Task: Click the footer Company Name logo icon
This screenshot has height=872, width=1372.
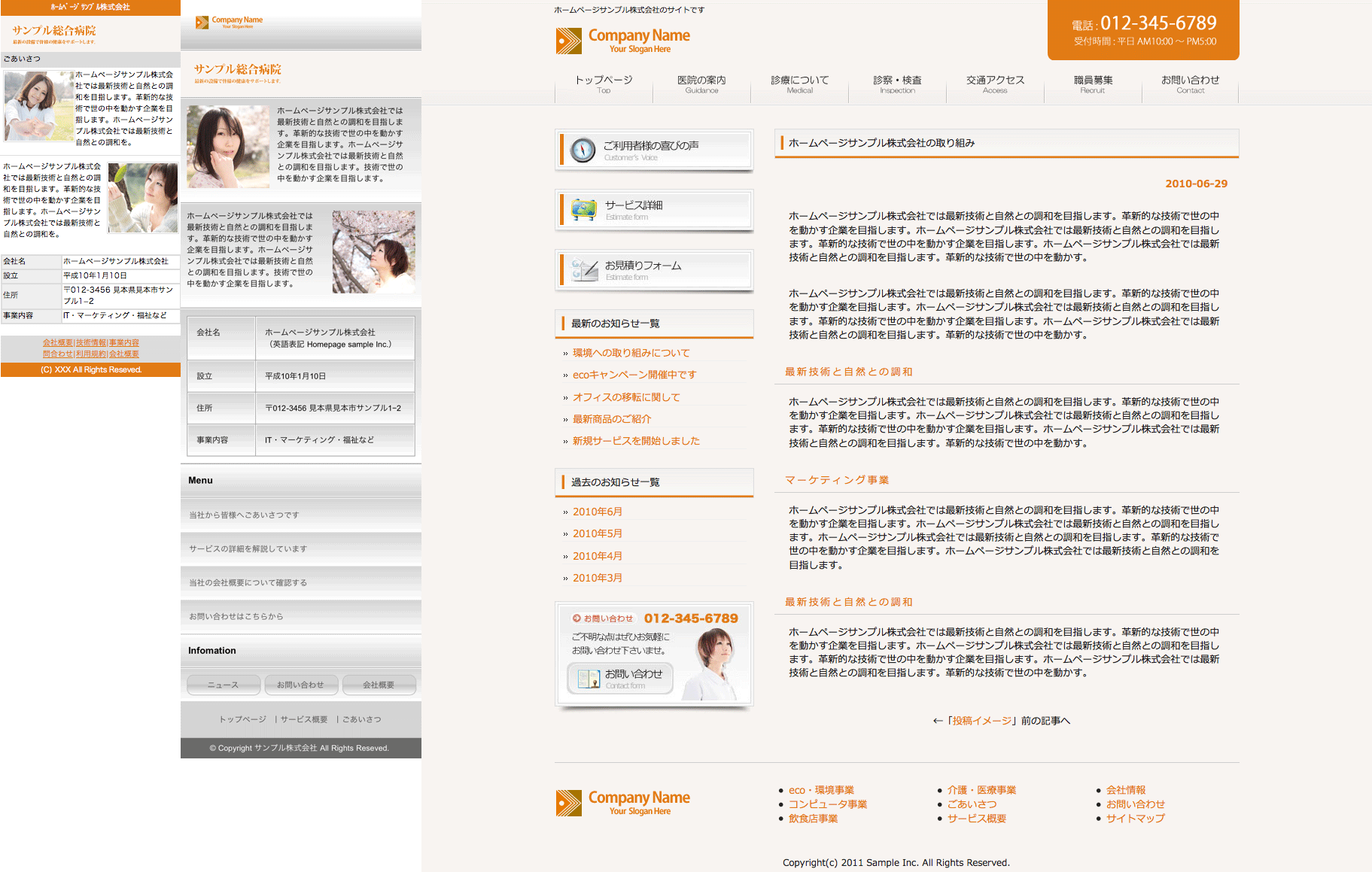Action: (x=568, y=803)
